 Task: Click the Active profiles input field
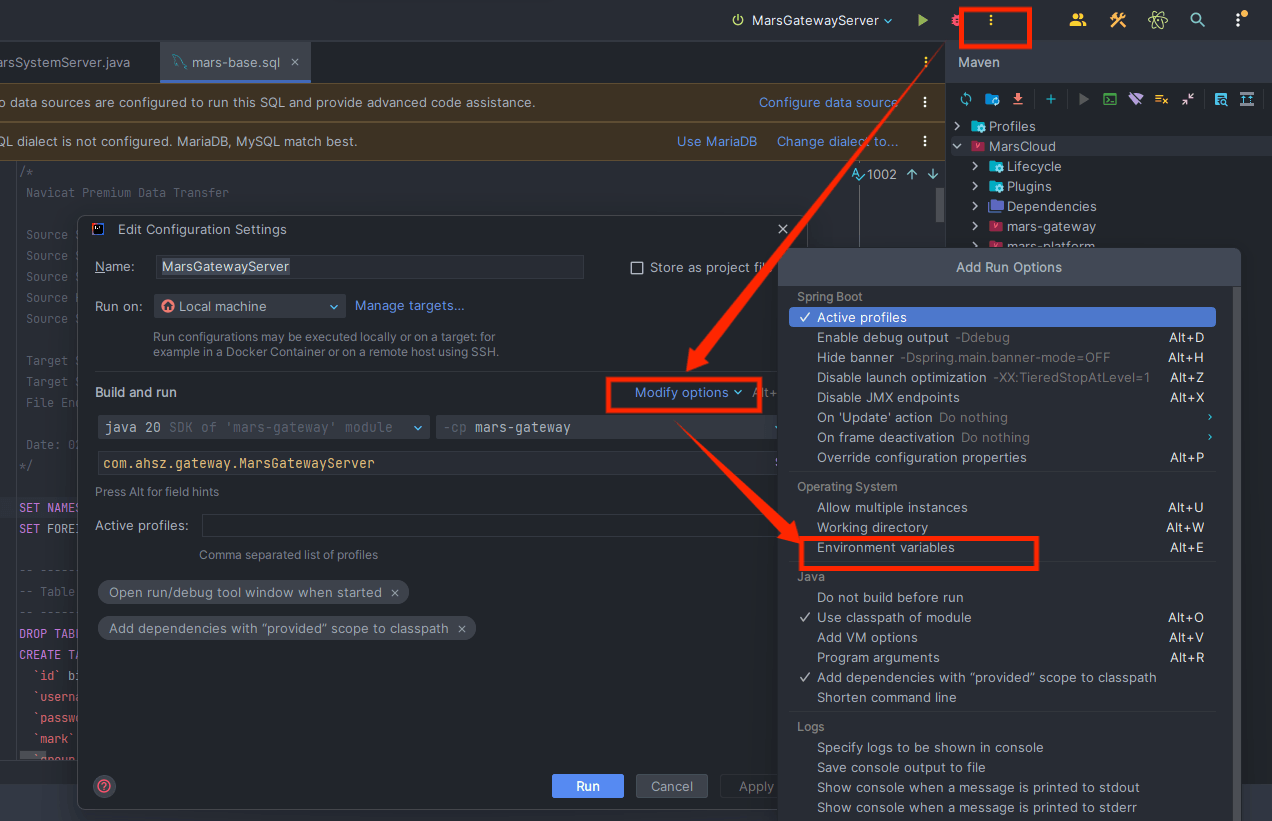[490, 526]
